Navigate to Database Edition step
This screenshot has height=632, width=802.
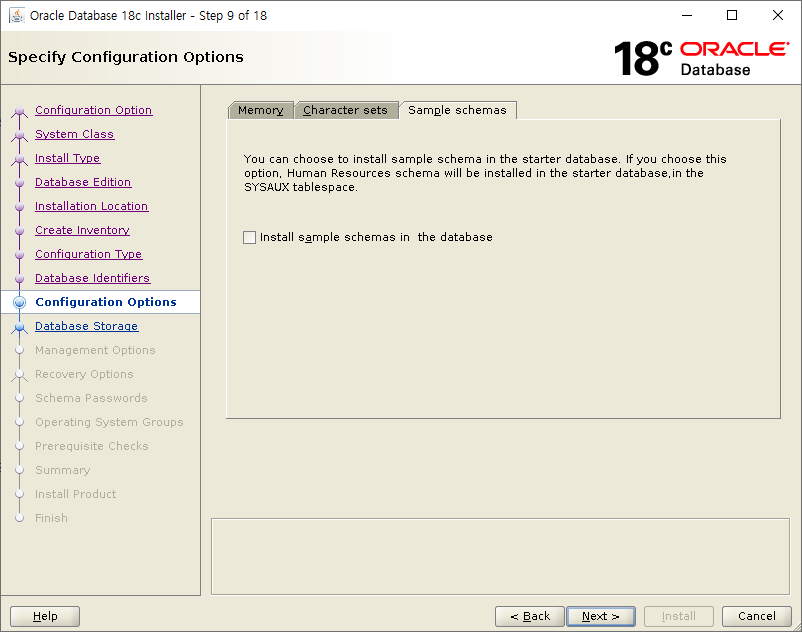83,182
